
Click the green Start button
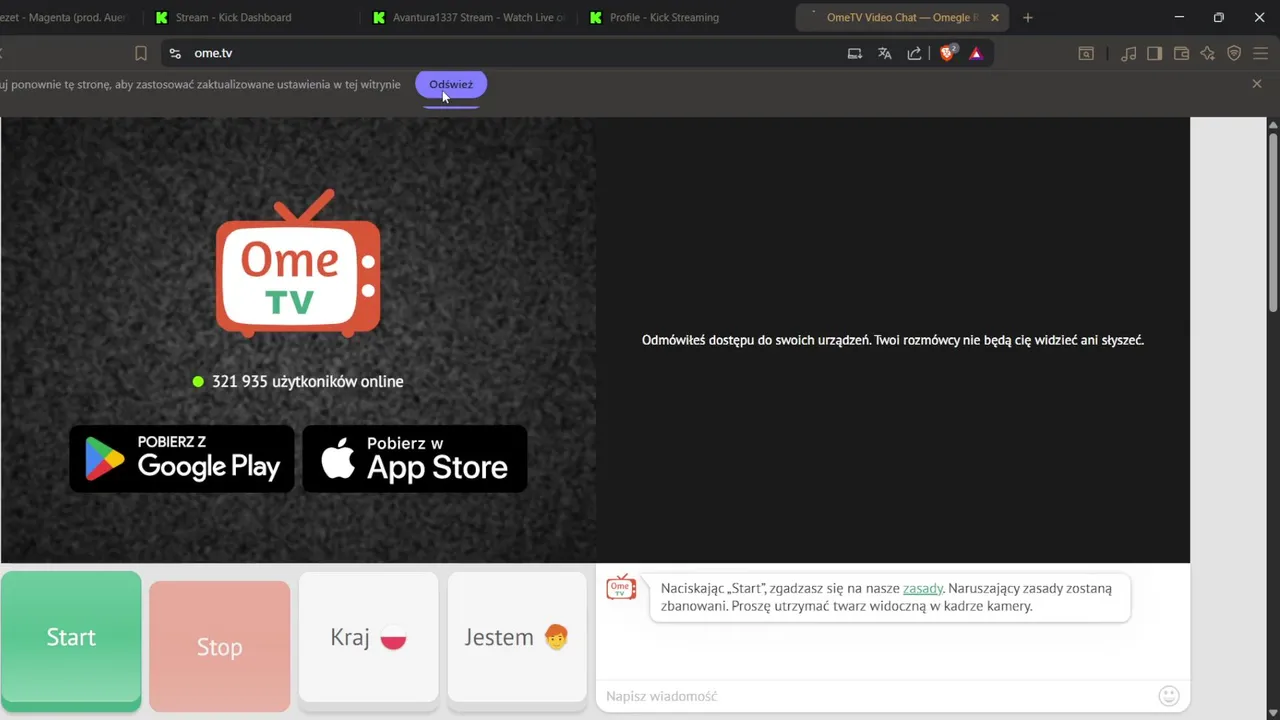point(71,641)
